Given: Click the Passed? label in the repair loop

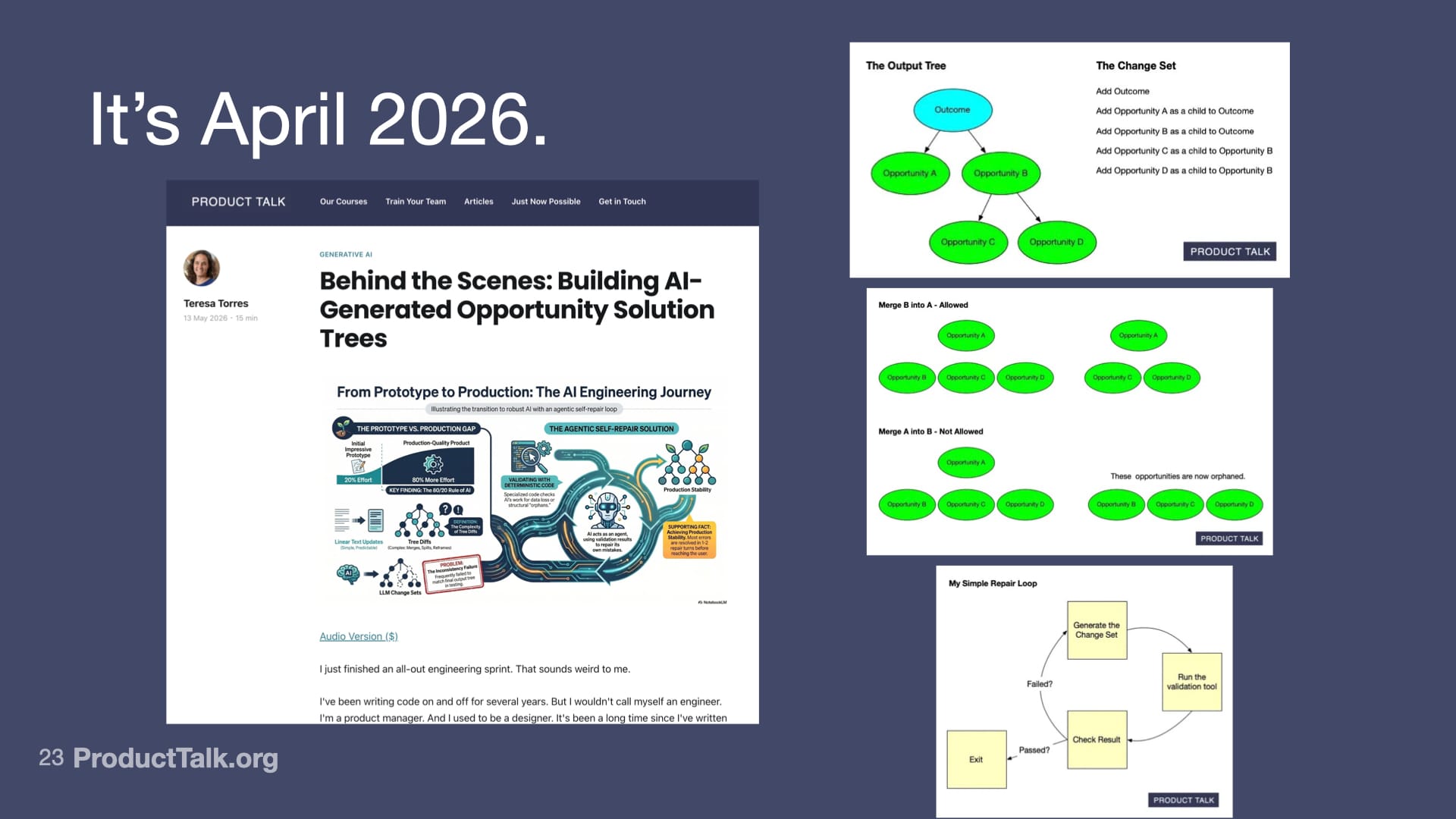Looking at the screenshot, I should click(x=1034, y=750).
